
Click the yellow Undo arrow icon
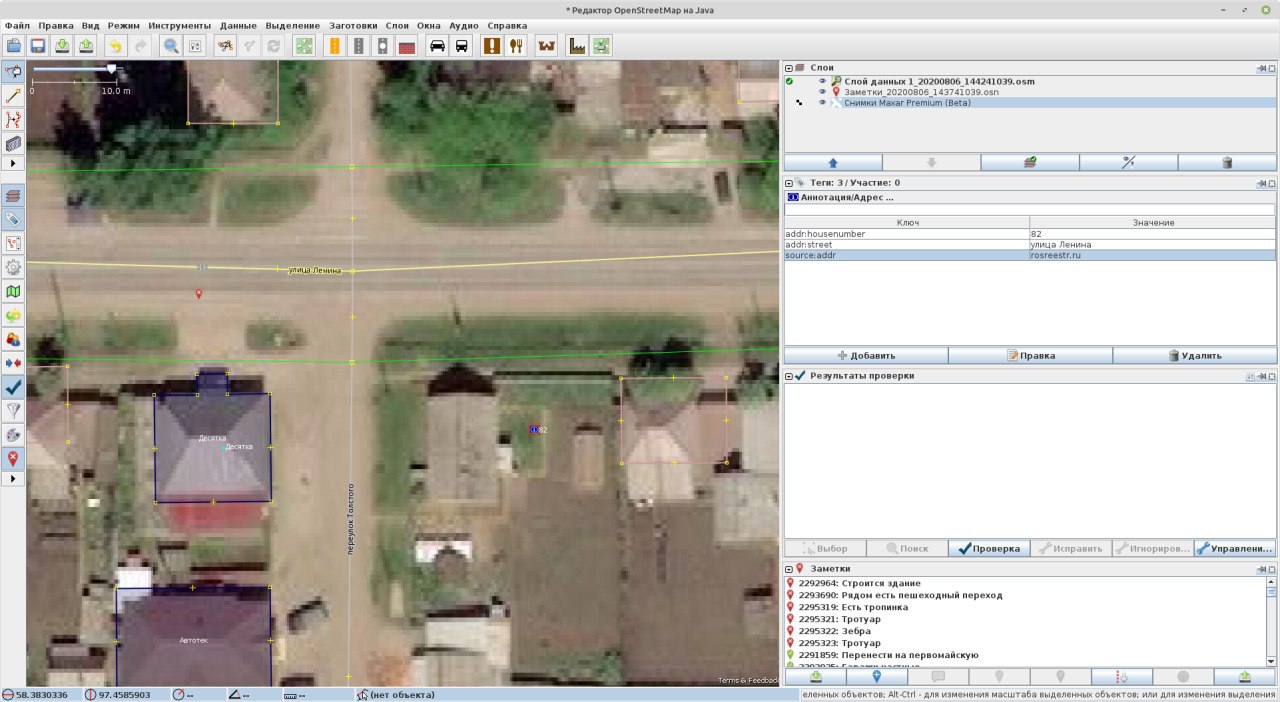[116, 46]
